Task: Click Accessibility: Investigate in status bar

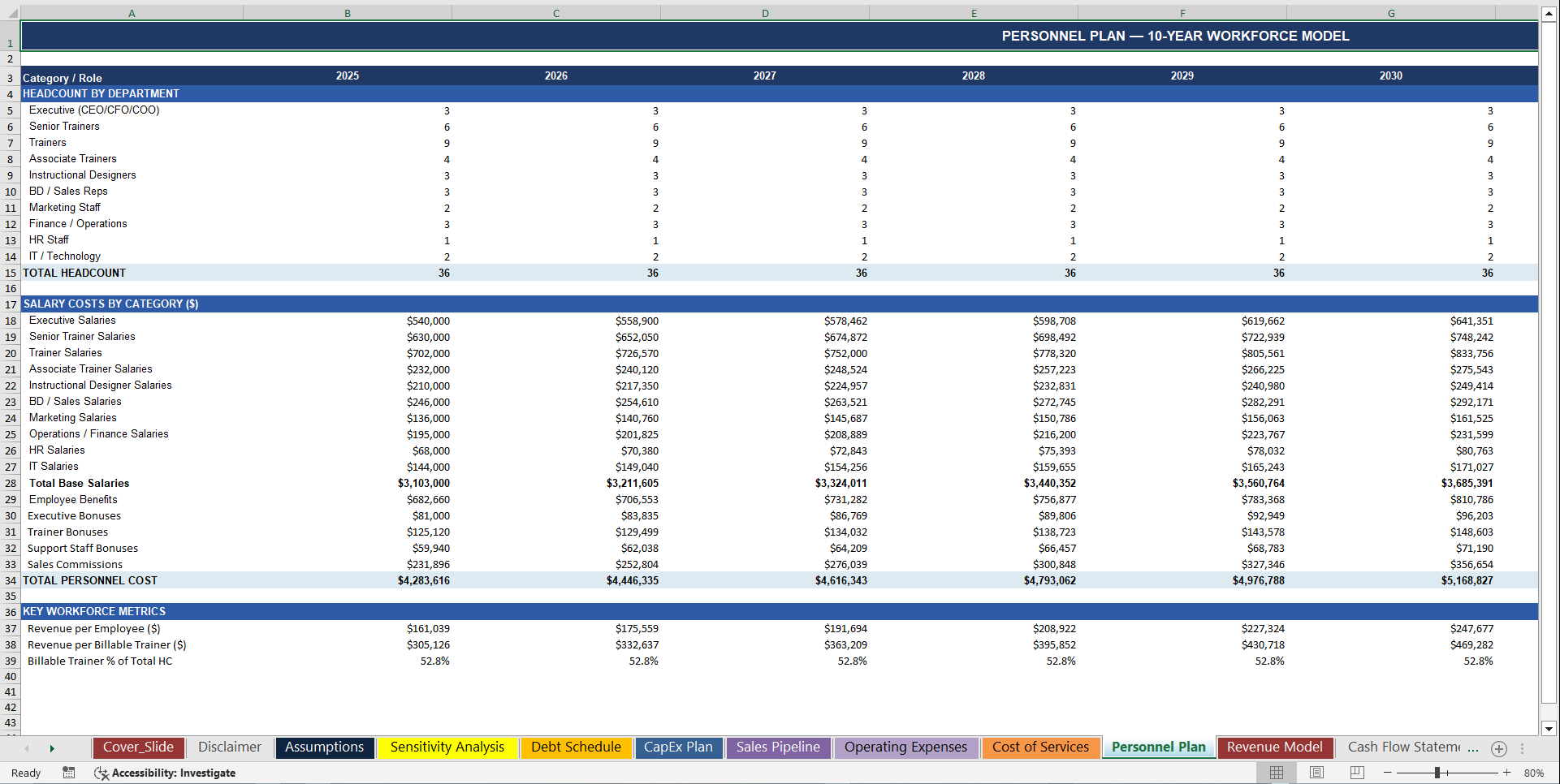Action: [175, 773]
